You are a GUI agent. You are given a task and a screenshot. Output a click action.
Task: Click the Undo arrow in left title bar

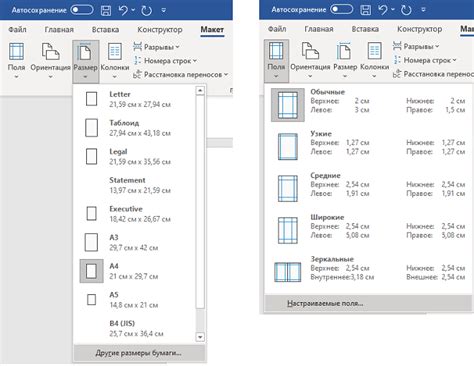tap(123, 10)
